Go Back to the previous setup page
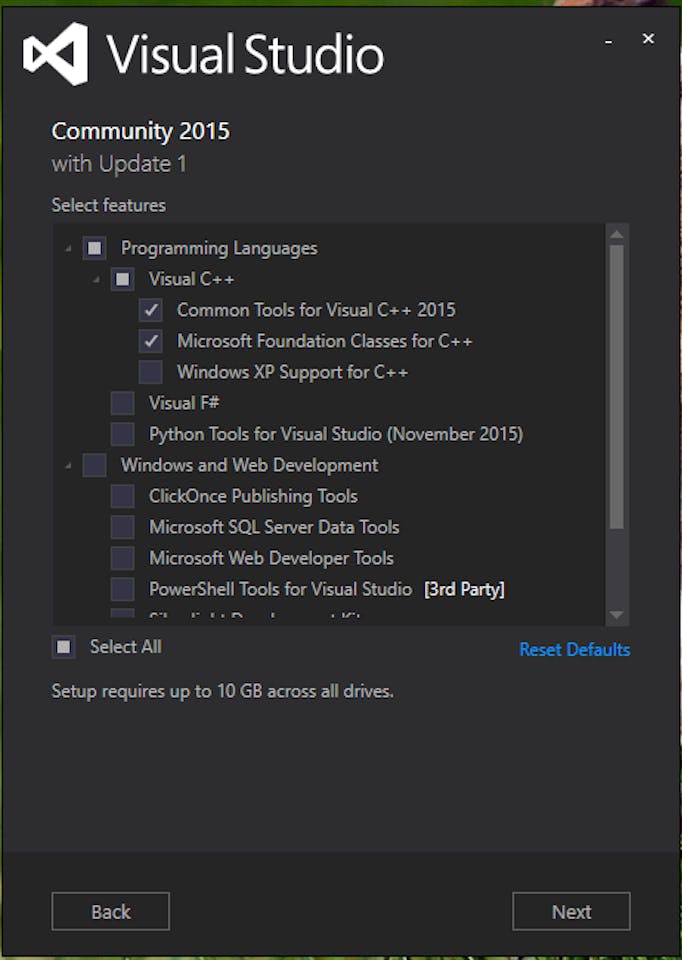The image size is (682, 960). 110,912
